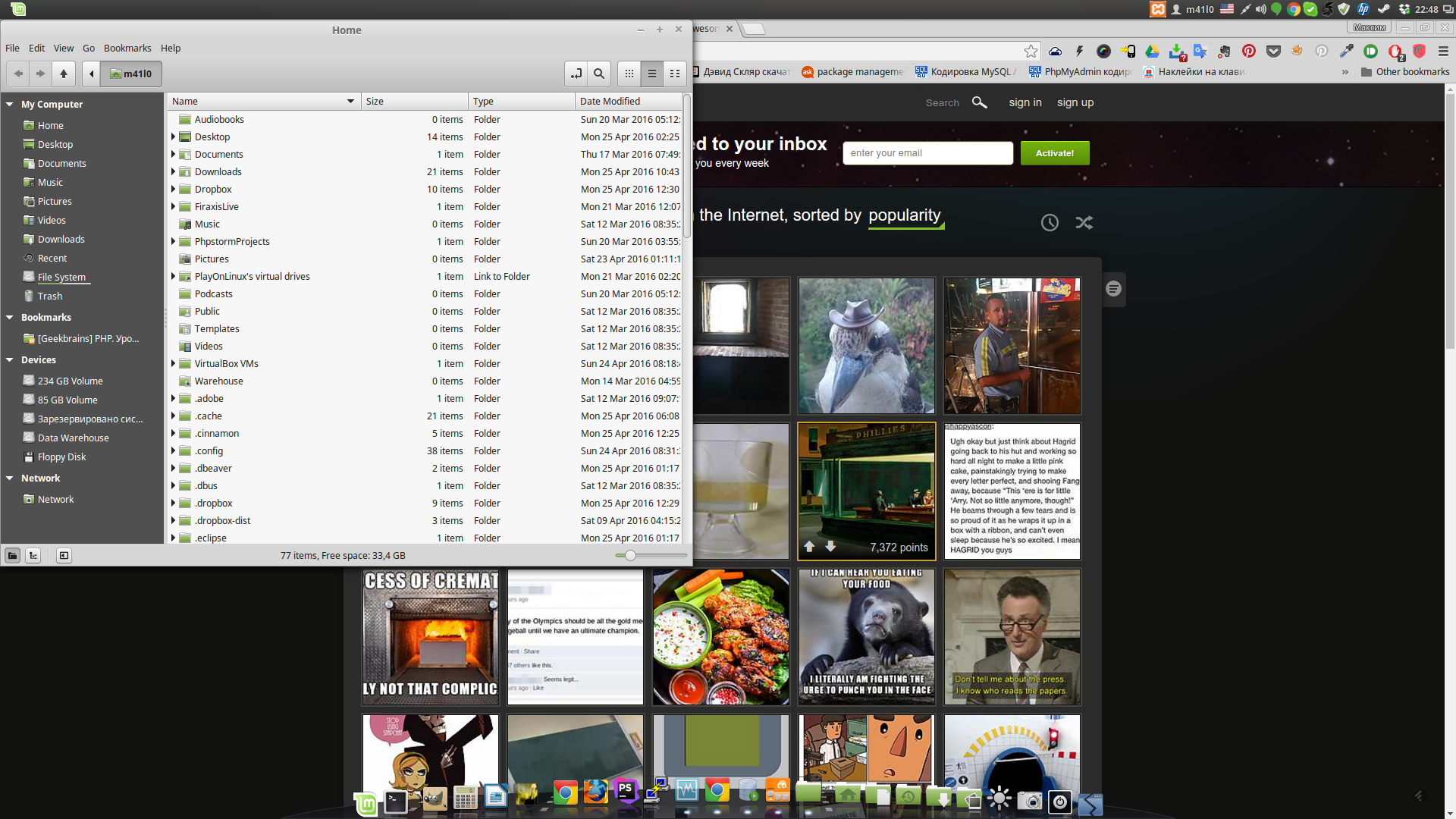Open the Help menu

coord(171,48)
